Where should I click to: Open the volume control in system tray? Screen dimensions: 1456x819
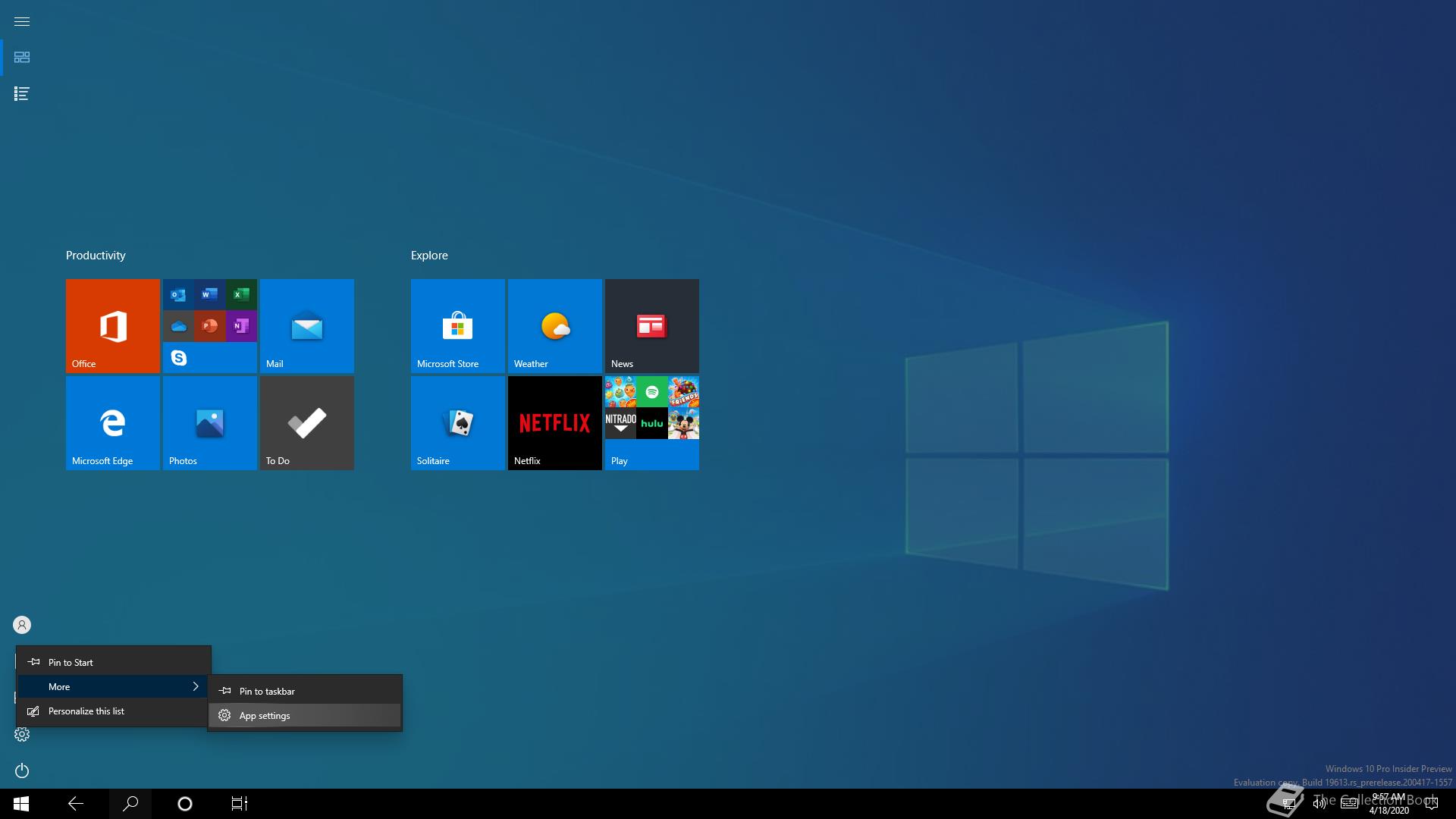click(x=1319, y=804)
